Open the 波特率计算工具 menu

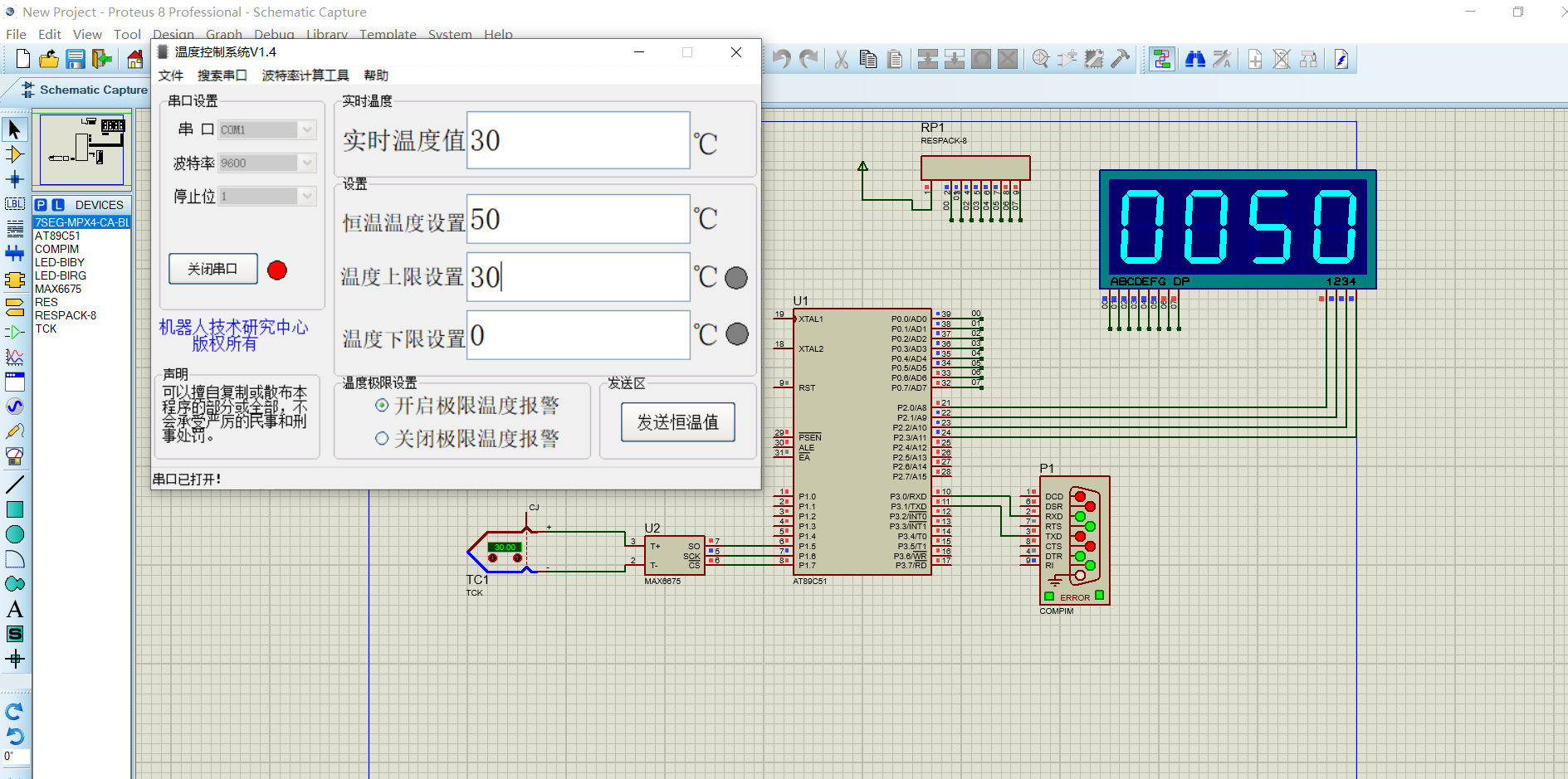pyautogui.click(x=305, y=75)
